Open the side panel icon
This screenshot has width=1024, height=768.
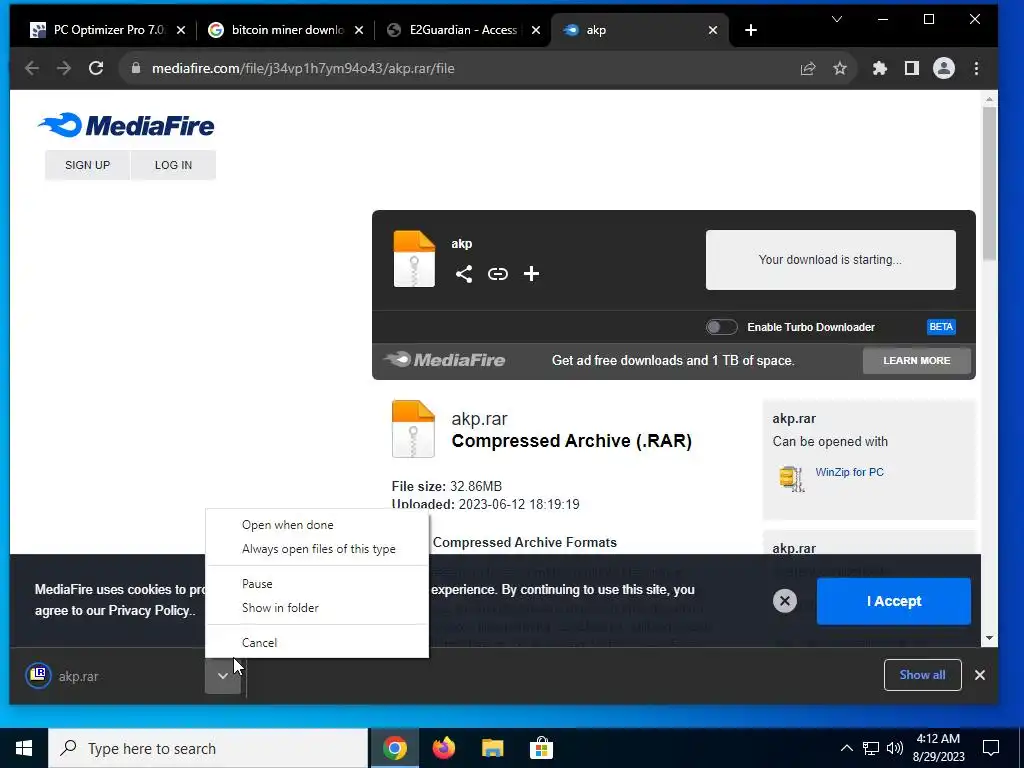pos(912,68)
